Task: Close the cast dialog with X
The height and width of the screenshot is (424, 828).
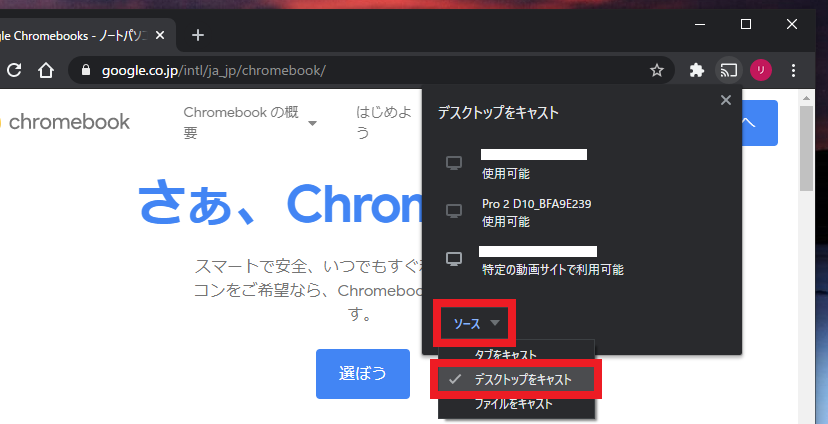Action: click(726, 100)
